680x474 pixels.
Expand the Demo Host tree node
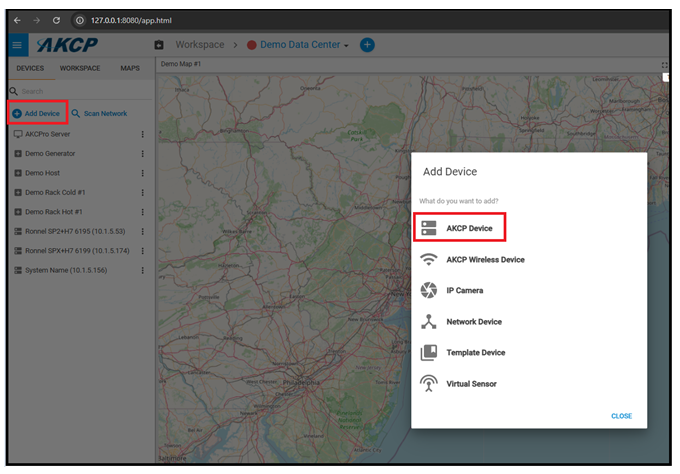point(18,173)
